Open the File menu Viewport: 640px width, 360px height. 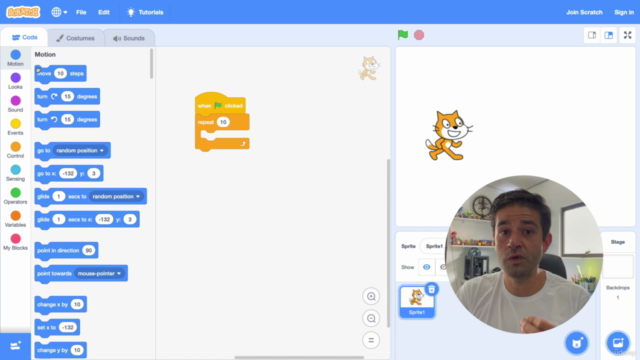click(81, 12)
